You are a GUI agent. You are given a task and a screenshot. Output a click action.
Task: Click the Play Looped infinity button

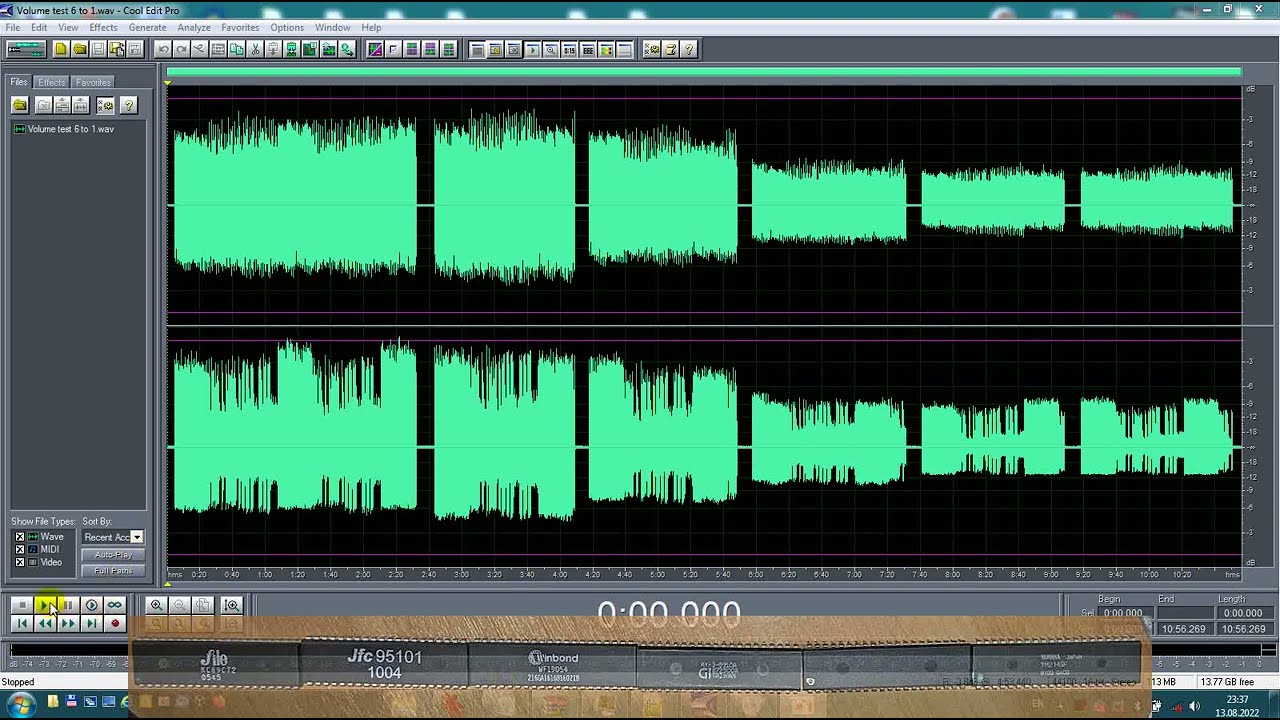coord(114,605)
